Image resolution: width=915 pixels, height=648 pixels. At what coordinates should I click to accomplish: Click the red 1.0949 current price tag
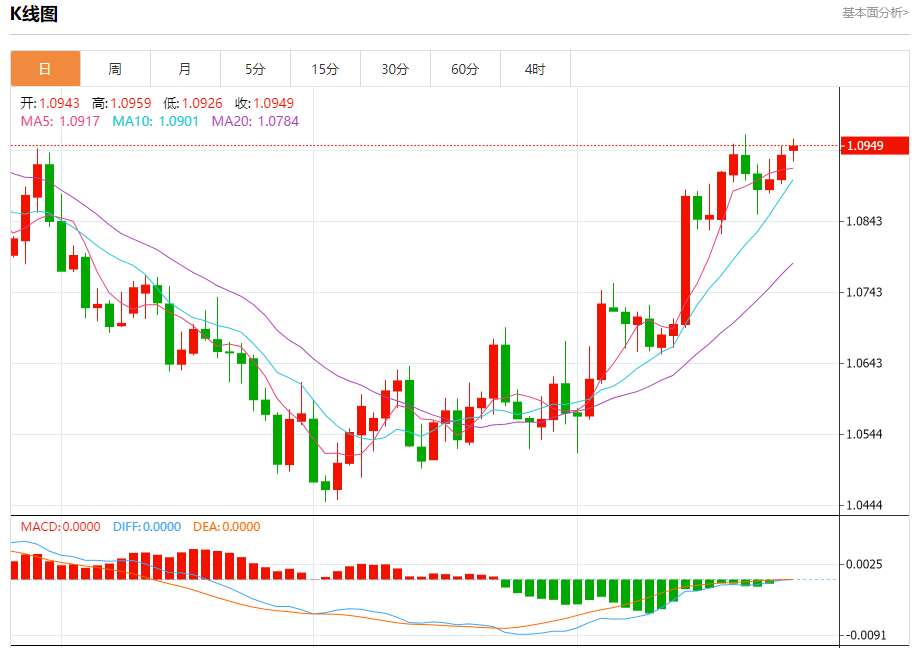click(875, 145)
